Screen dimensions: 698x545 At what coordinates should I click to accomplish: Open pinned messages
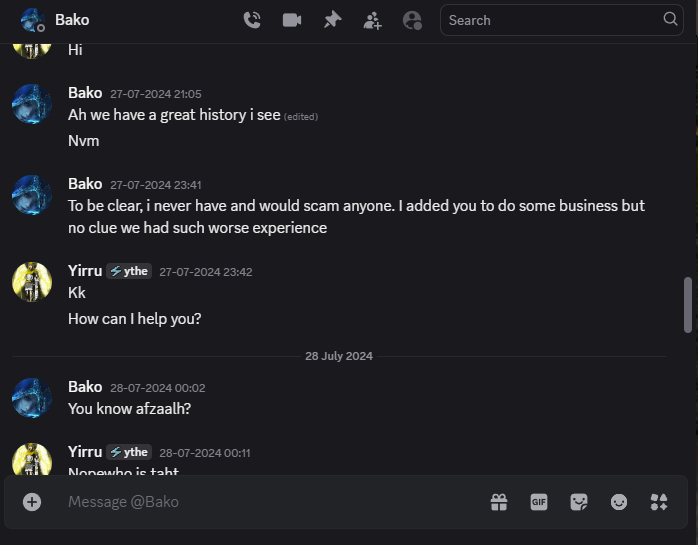[x=333, y=20]
